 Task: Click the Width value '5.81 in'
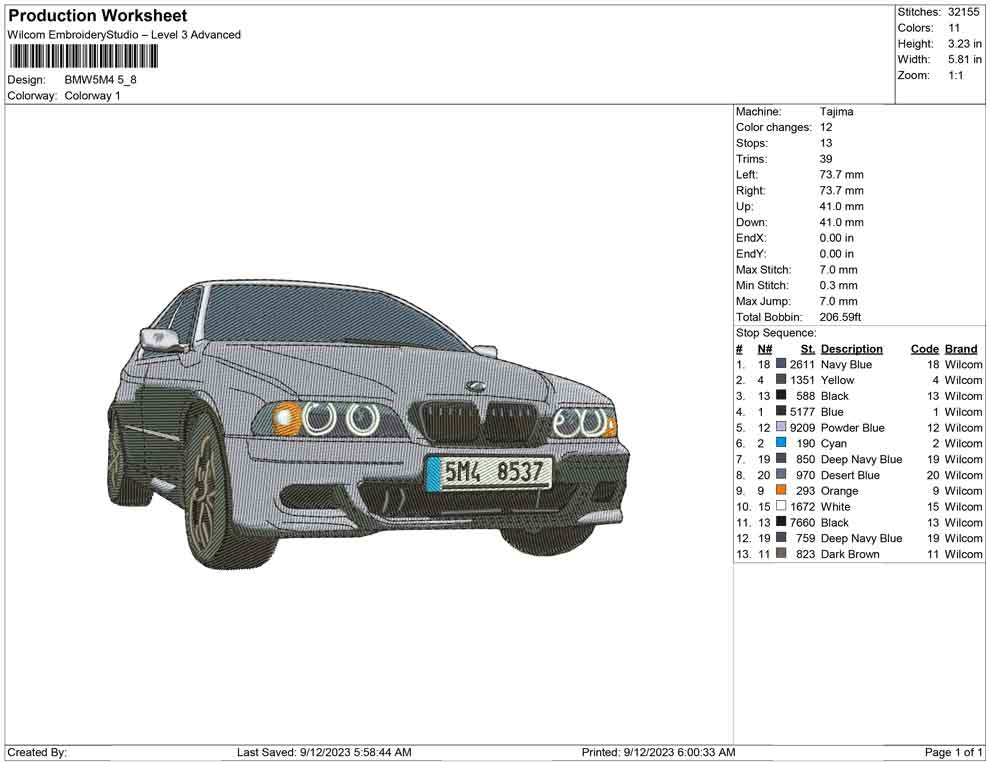coord(965,59)
